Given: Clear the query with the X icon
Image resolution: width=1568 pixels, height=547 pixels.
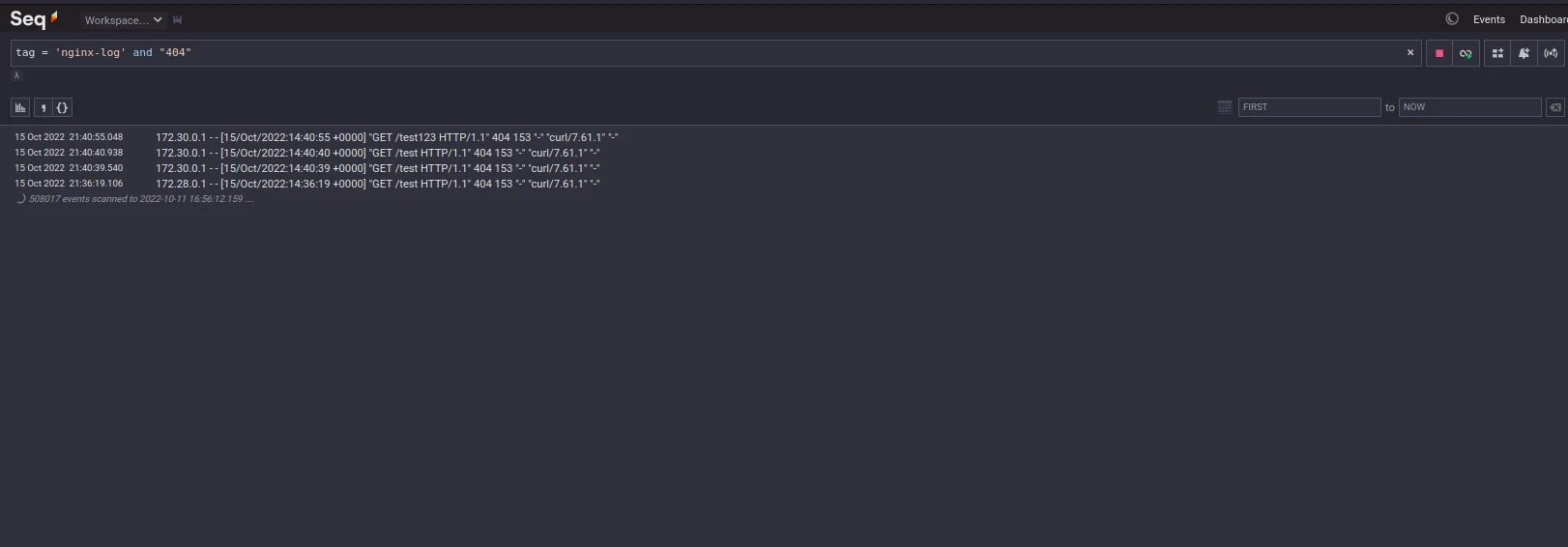Looking at the screenshot, I should [1409, 53].
